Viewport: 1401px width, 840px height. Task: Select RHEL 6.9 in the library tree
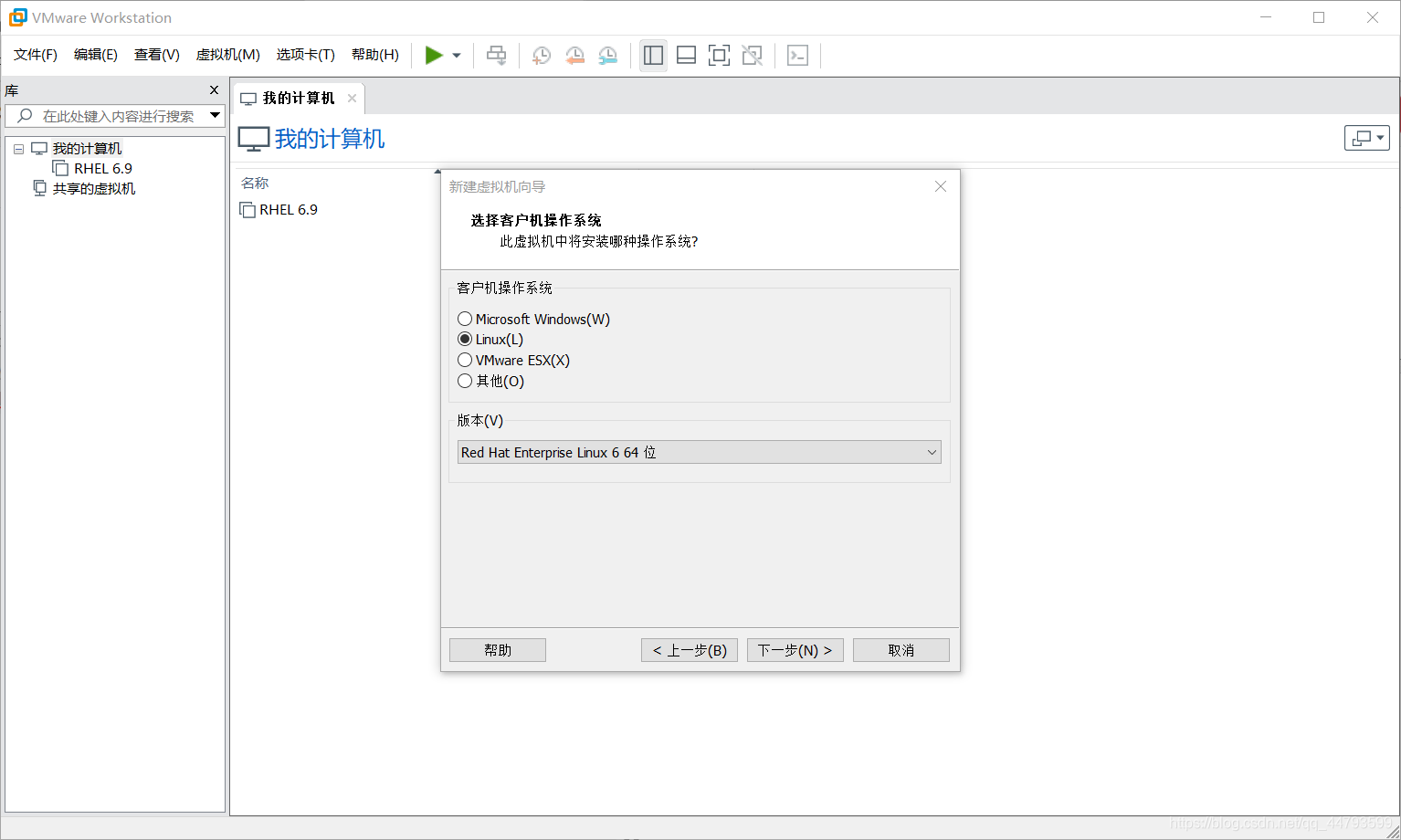pos(103,169)
